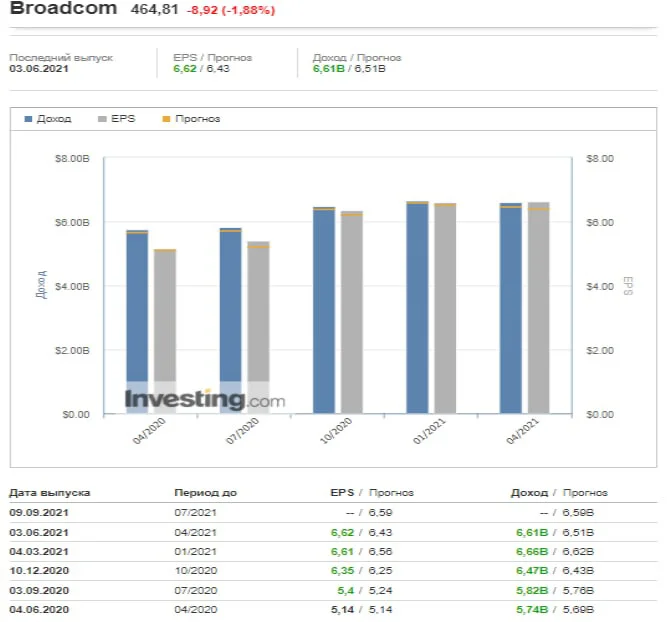Click the revenue value 6,47B in table
This screenshot has height=622, width=667.
click(532, 571)
